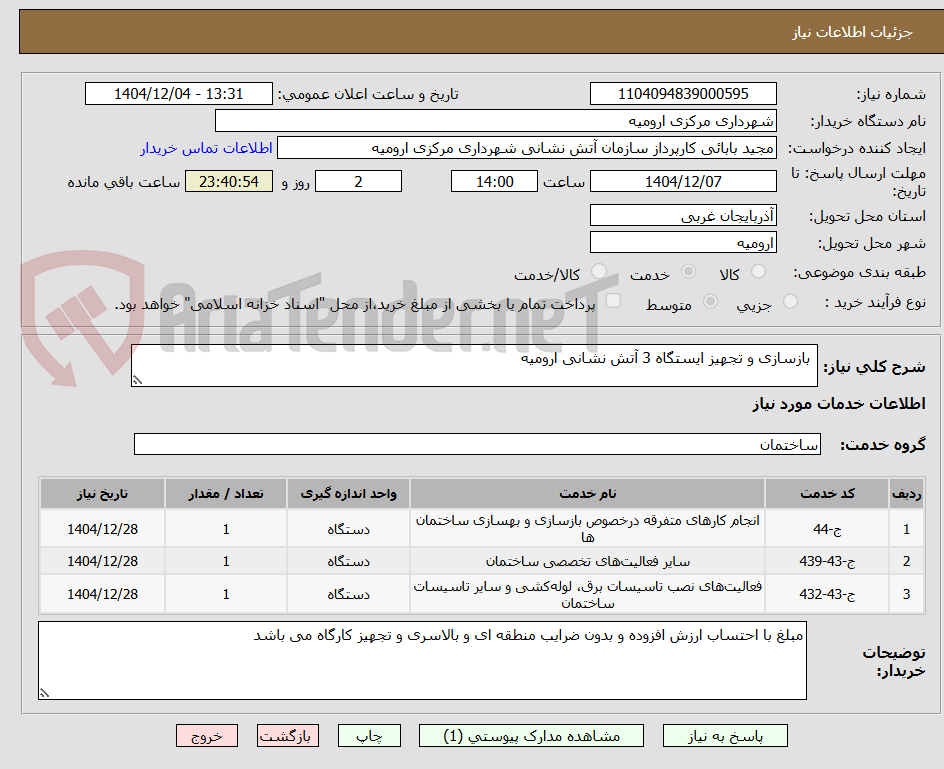
Task: Select the خدمت radio button
Action: click(x=688, y=272)
